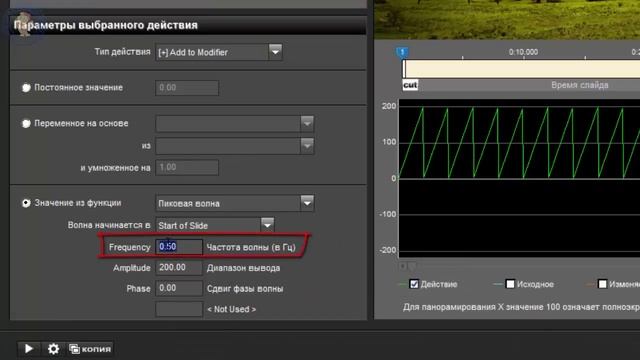Click the Постоянное значение 0.00 field
The width and height of the screenshot is (640, 360).
(x=187, y=88)
